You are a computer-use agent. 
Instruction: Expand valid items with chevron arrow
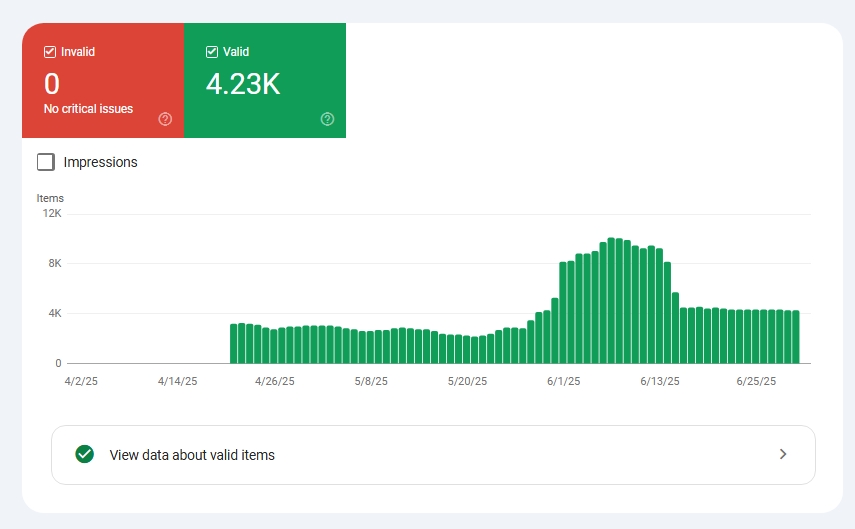point(783,454)
